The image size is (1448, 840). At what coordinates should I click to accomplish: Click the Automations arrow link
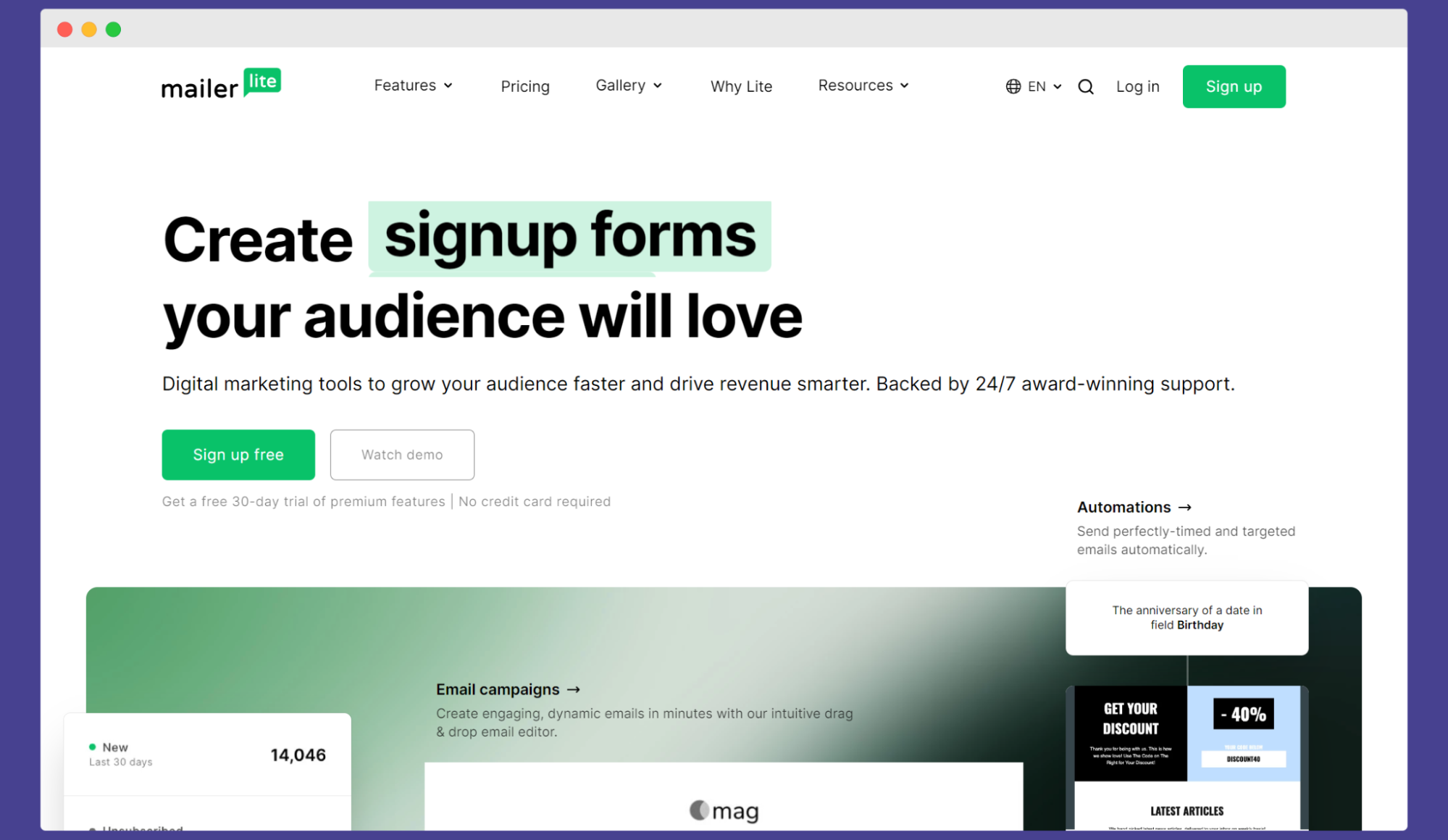pyautogui.click(x=1135, y=507)
